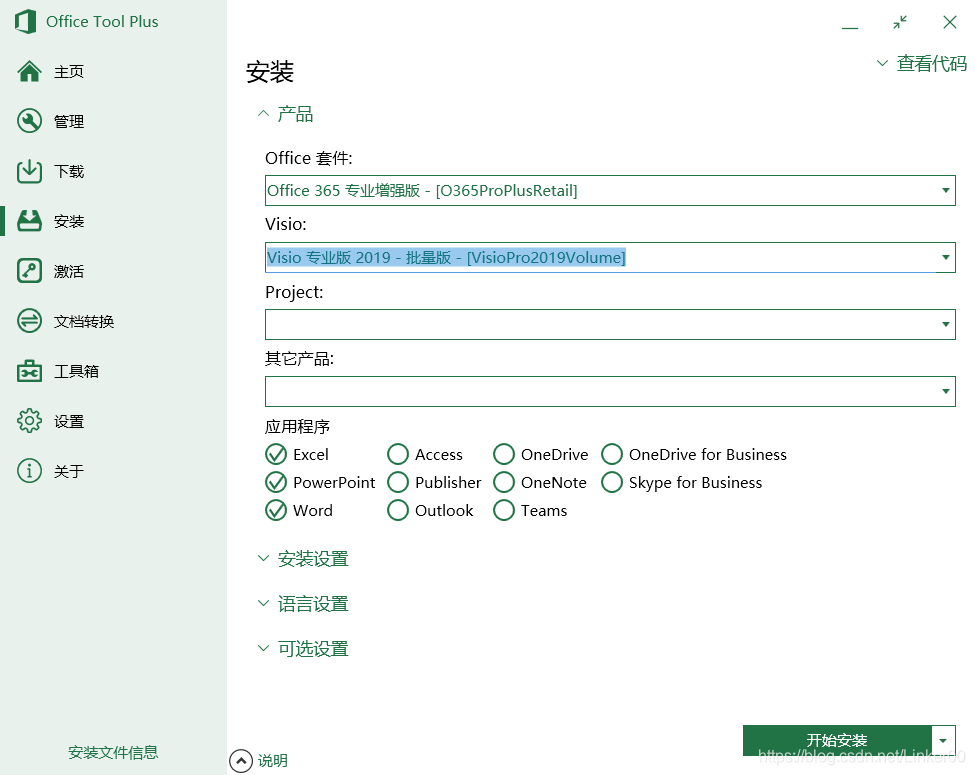This screenshot has height=775, width=975.
Task: Click the Office 365 专业增强版 combo box text
Action: [x=422, y=190]
